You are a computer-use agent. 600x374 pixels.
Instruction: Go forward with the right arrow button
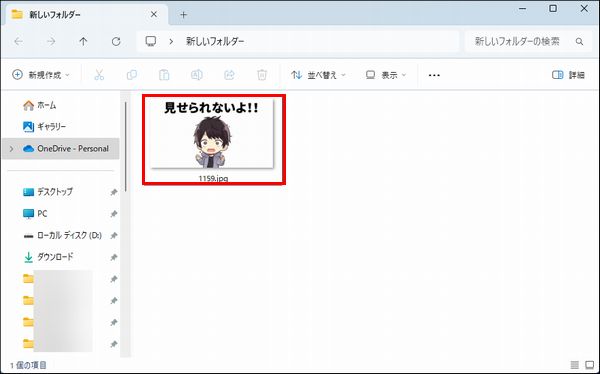[x=51, y=41]
